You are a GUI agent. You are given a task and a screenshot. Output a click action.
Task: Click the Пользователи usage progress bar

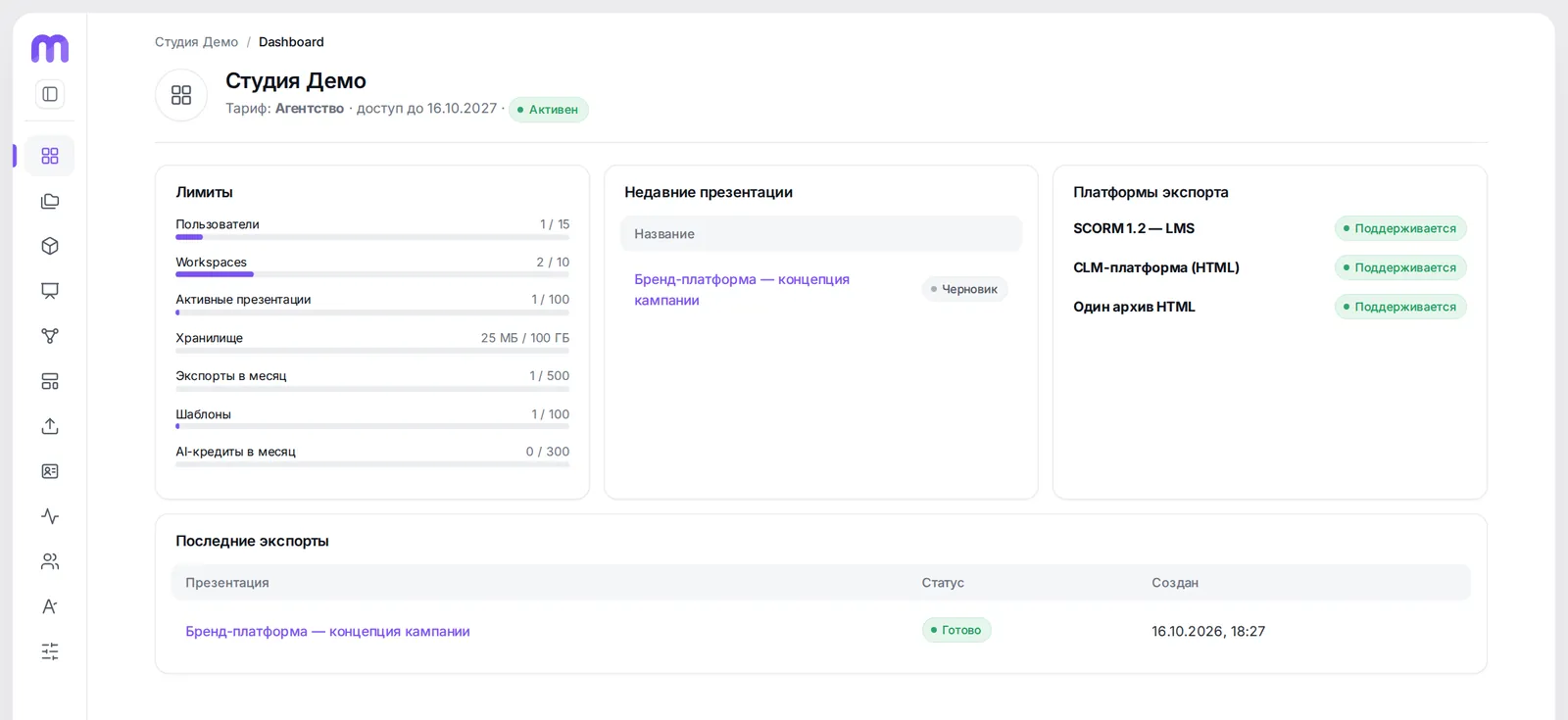(372, 237)
